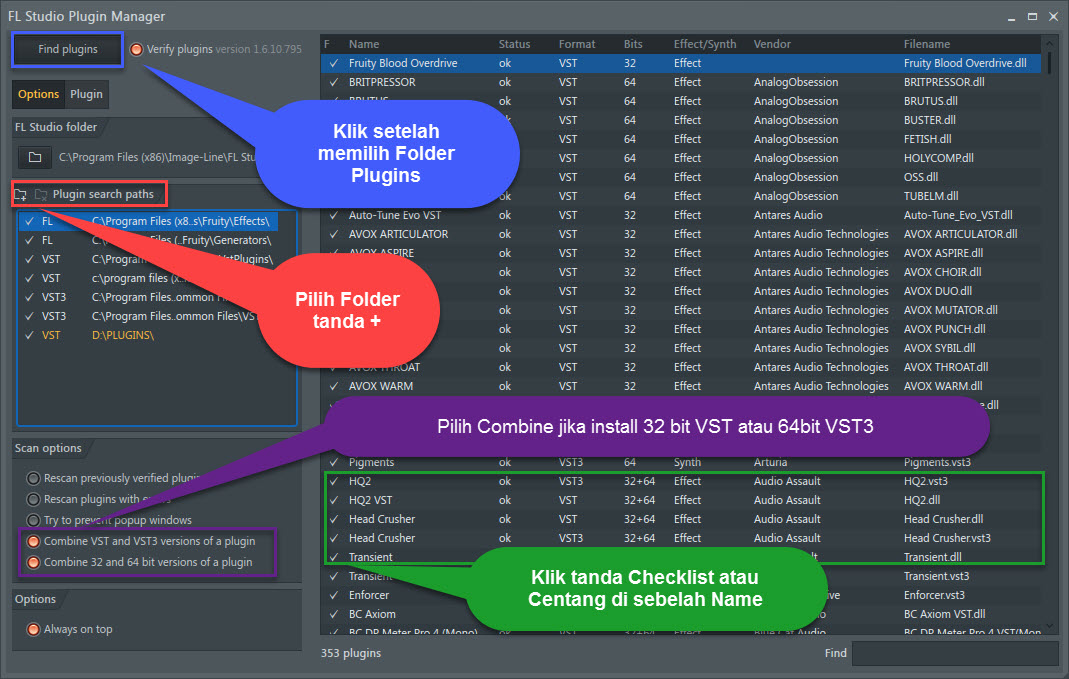Viewport: 1069px width, 679px height.
Task: Uncheck the Fruity\Generators search path checkmark
Action: coord(29,240)
